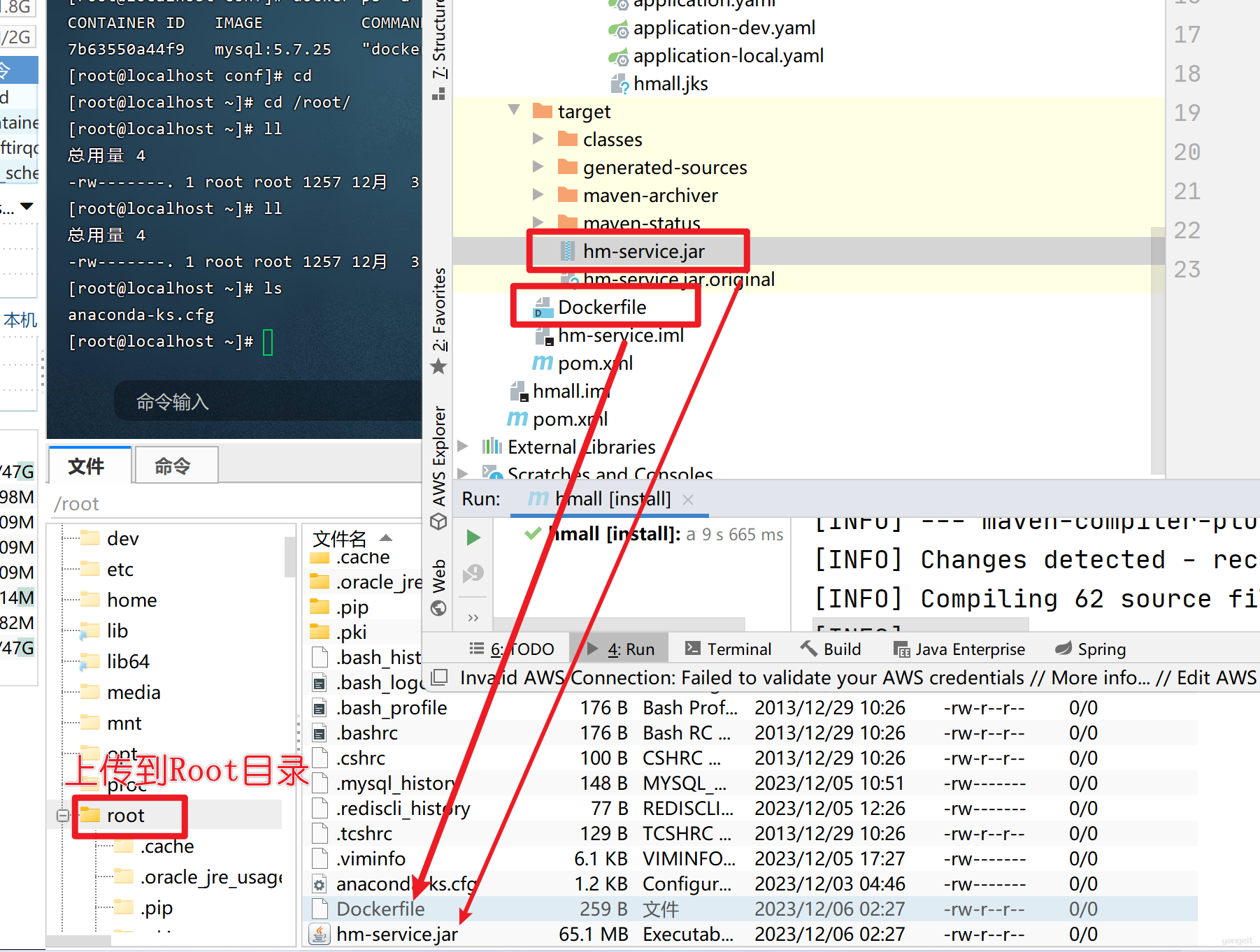Screen dimensions: 1260x952
Task: Click hmall [install] run result node
Action: (x=654, y=534)
